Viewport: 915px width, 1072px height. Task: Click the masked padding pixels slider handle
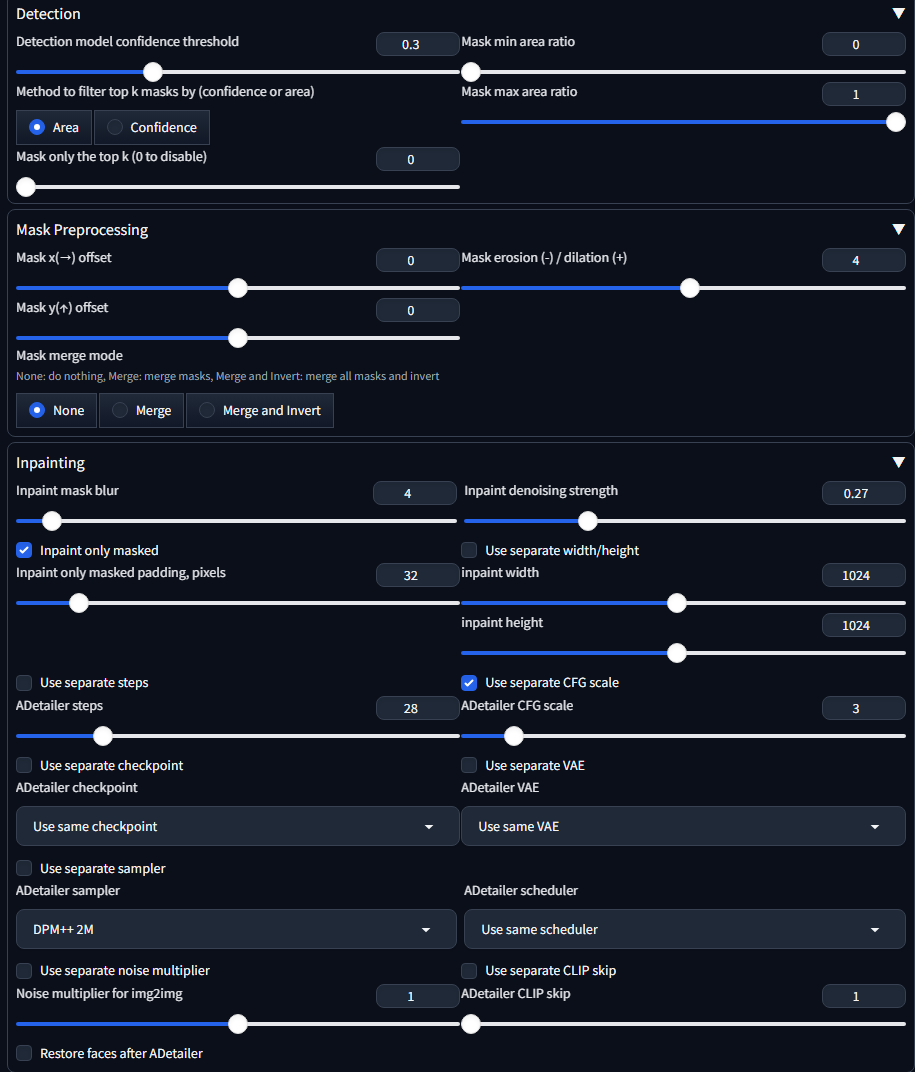coord(79,603)
